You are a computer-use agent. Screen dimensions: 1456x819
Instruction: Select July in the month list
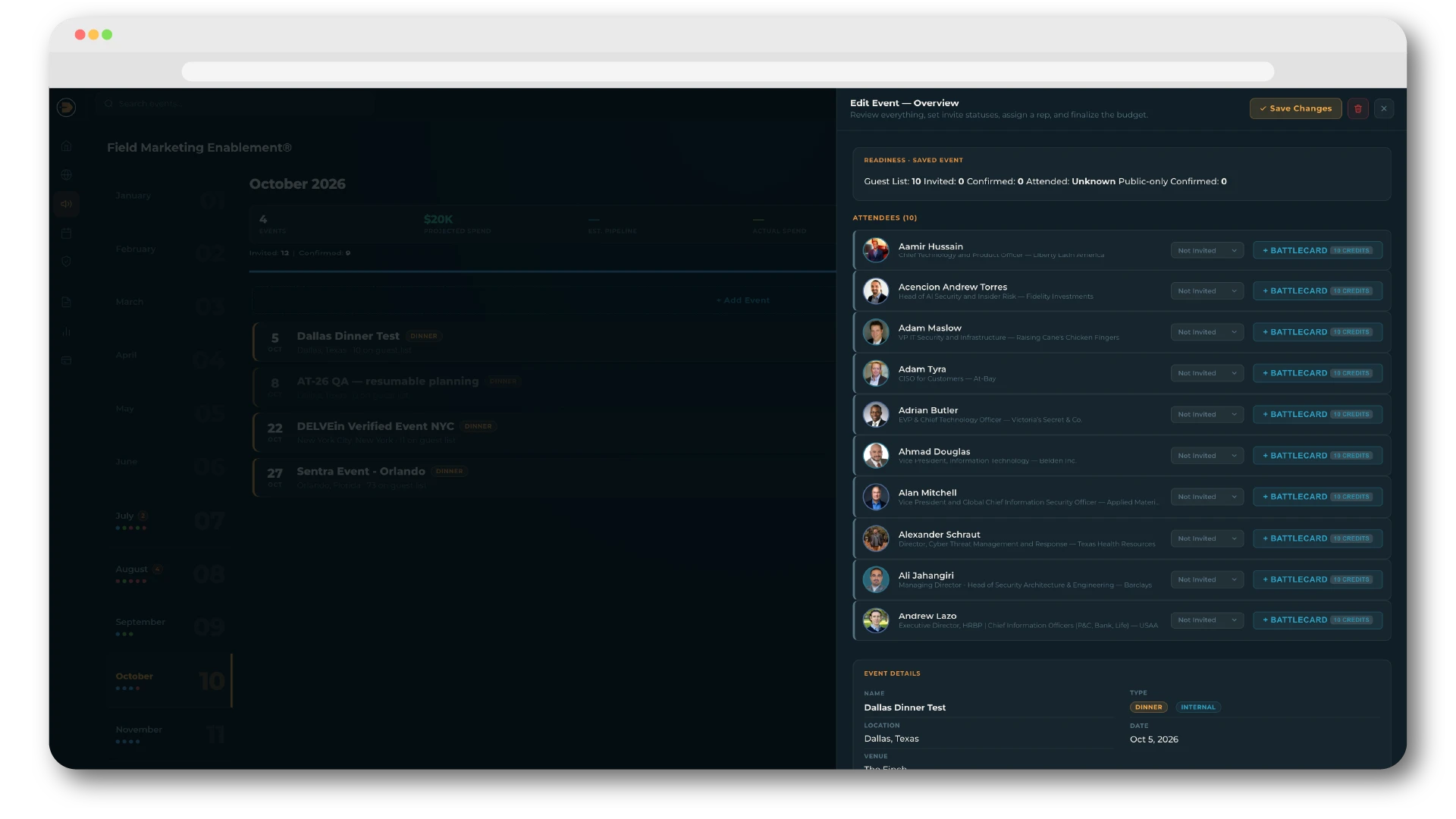click(x=169, y=519)
